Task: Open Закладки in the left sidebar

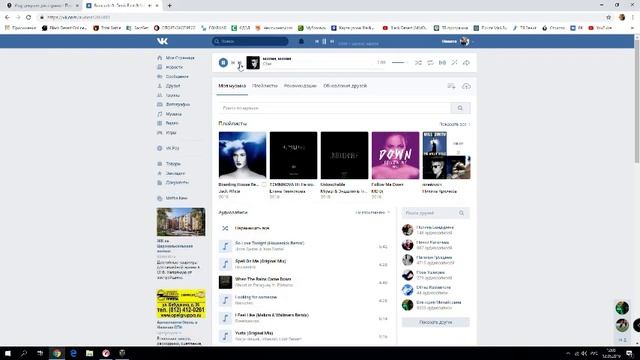Action: click(x=172, y=173)
